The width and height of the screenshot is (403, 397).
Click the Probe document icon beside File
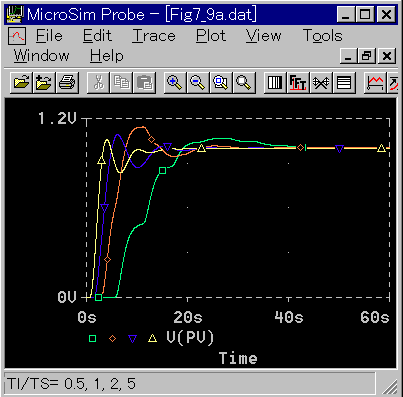(17, 36)
